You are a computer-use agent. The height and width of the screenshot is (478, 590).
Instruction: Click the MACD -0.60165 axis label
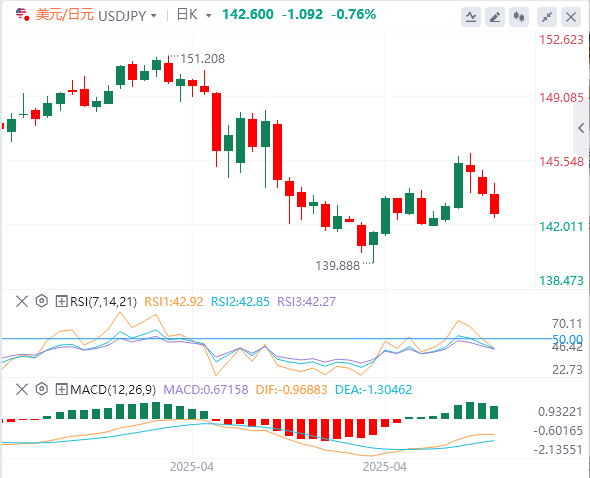[x=558, y=431]
